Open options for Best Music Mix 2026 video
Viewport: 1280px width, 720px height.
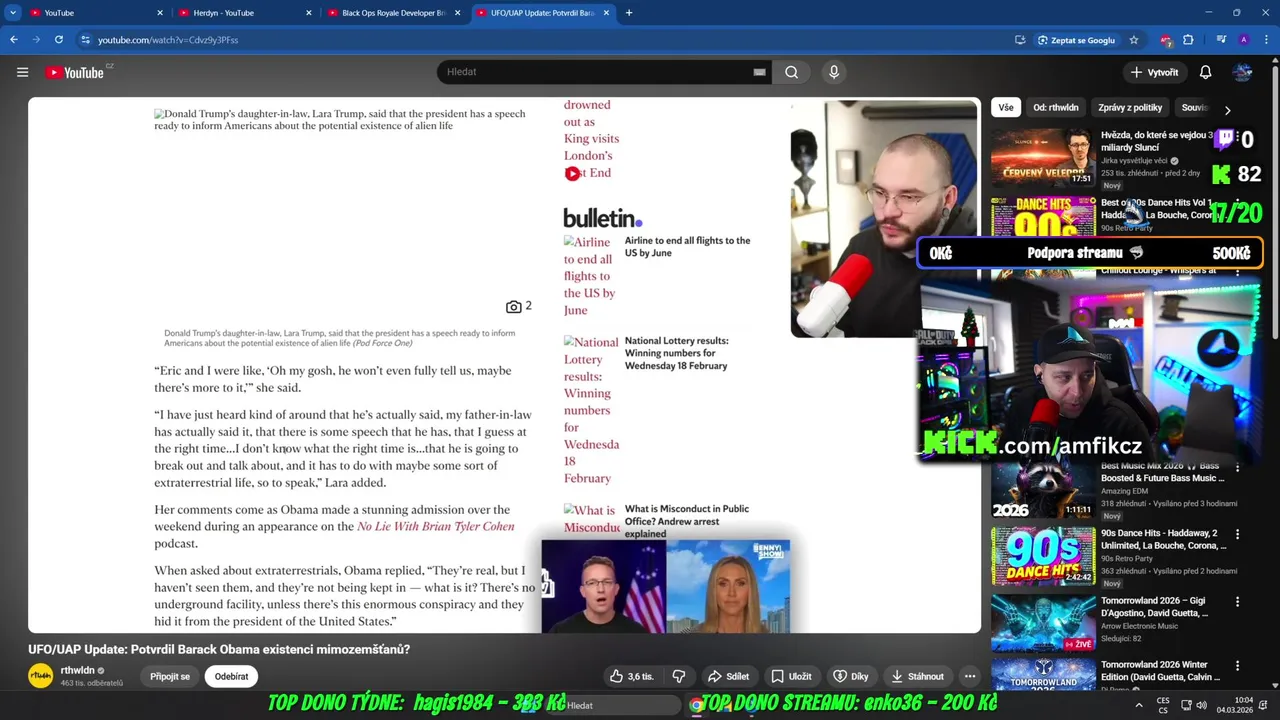point(1237,467)
